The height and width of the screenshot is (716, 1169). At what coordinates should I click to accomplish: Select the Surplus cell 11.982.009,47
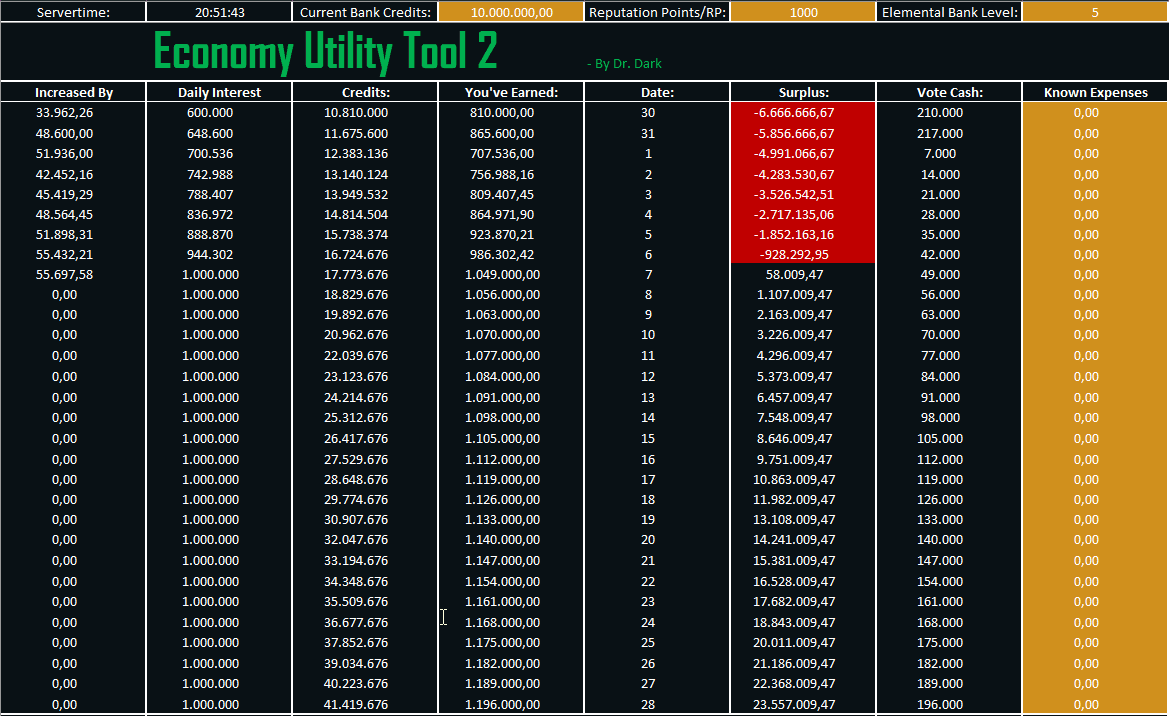794,500
